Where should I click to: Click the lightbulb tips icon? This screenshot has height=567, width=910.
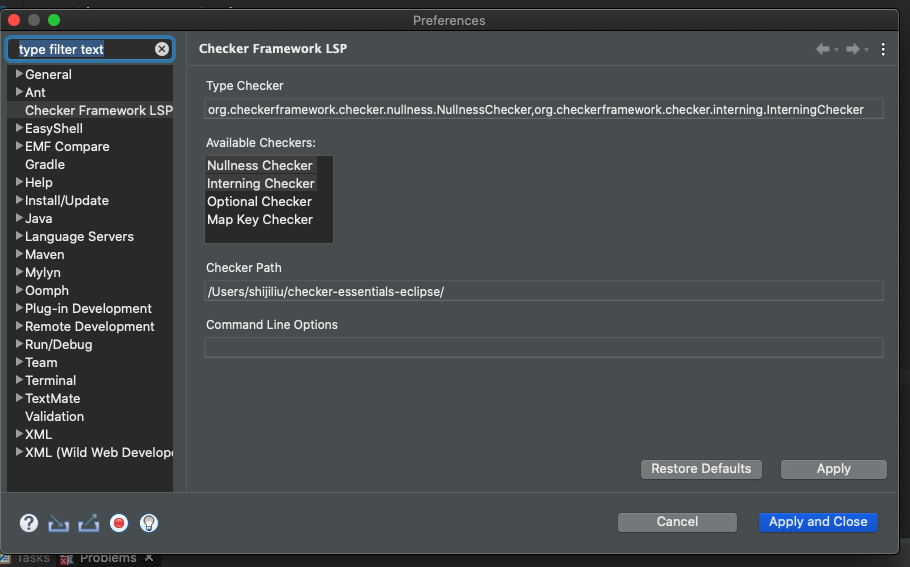click(x=149, y=523)
